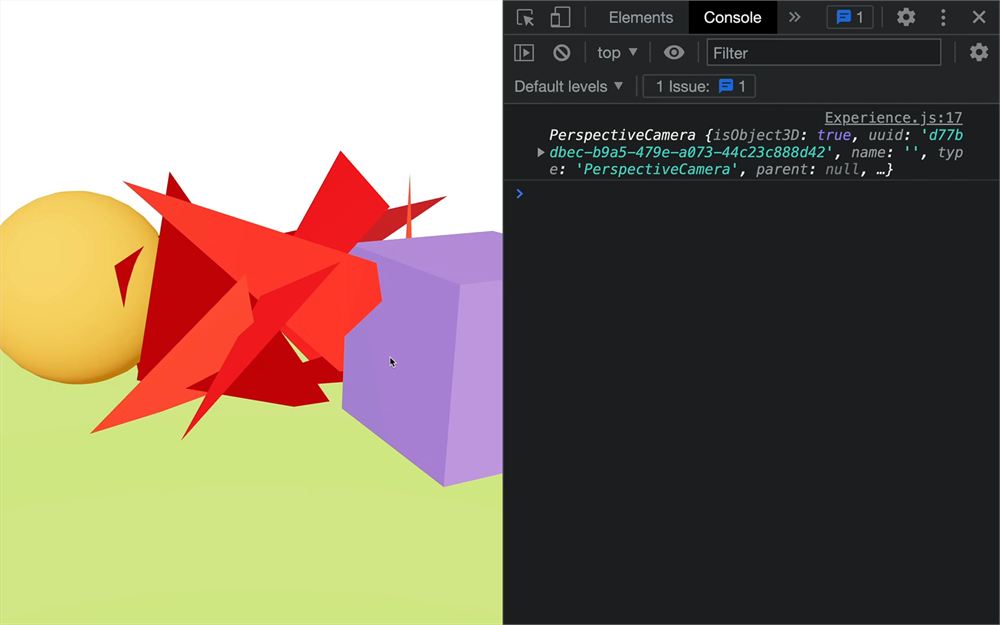Open DevTools settings gear
1000x625 pixels.
(906, 17)
